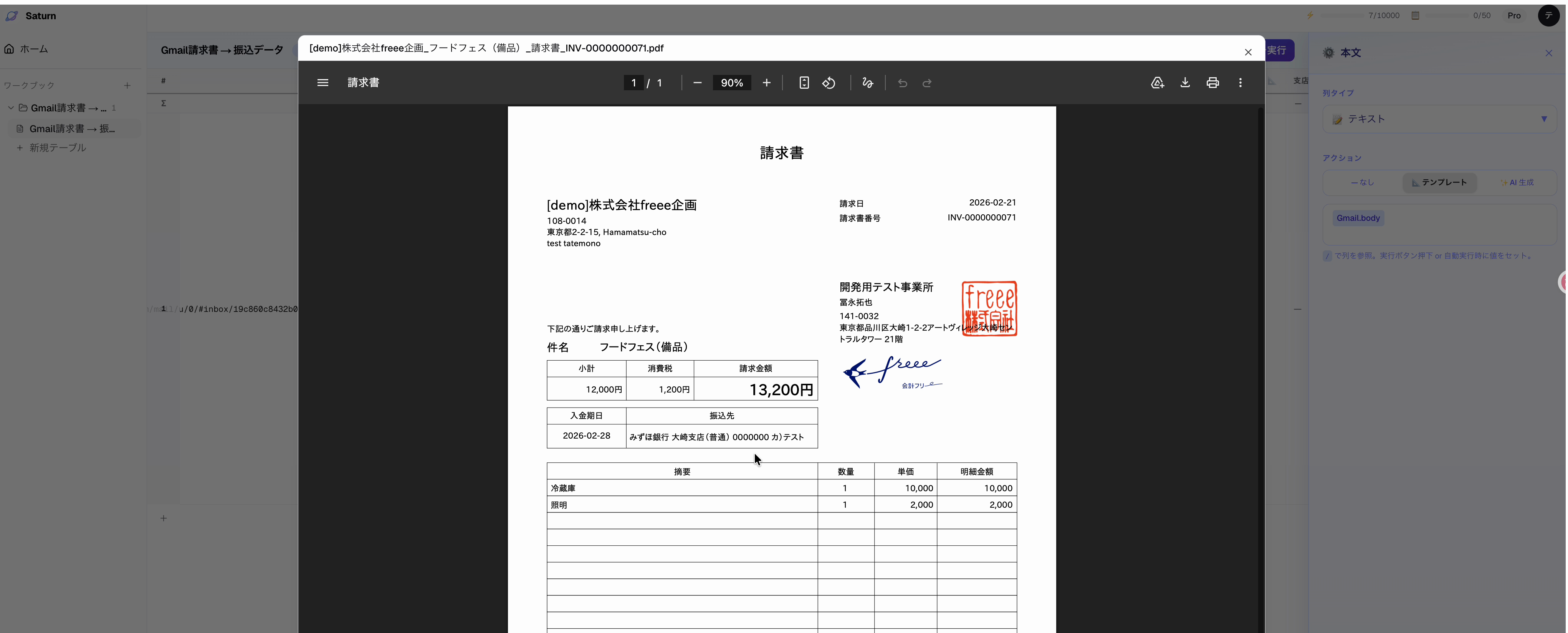This screenshot has width=1568, height=633.
Task: Click the 90% zoom level field
Action: tap(732, 83)
